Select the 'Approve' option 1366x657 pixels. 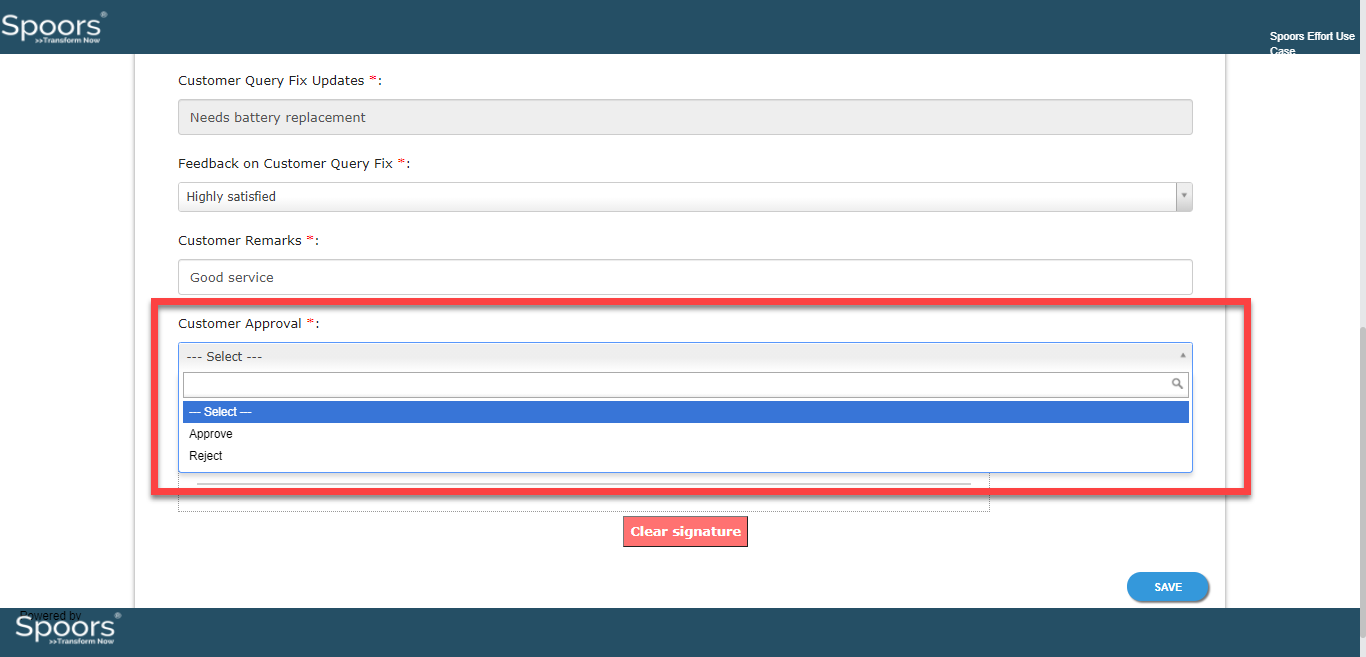click(x=210, y=433)
